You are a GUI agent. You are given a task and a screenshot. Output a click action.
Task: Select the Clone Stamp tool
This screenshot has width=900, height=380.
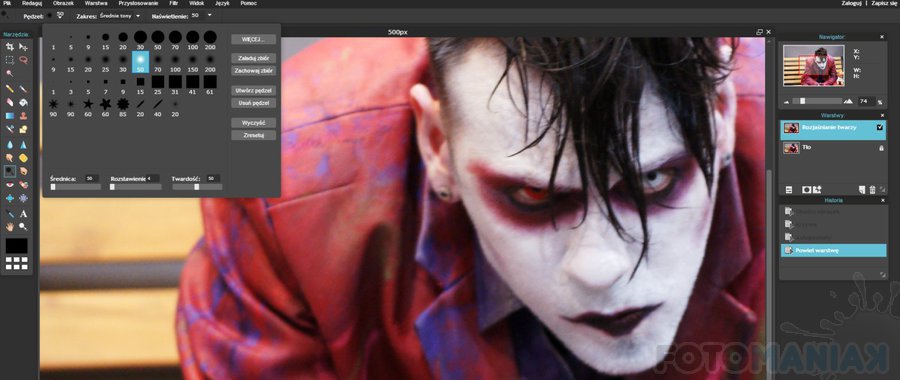point(23,115)
